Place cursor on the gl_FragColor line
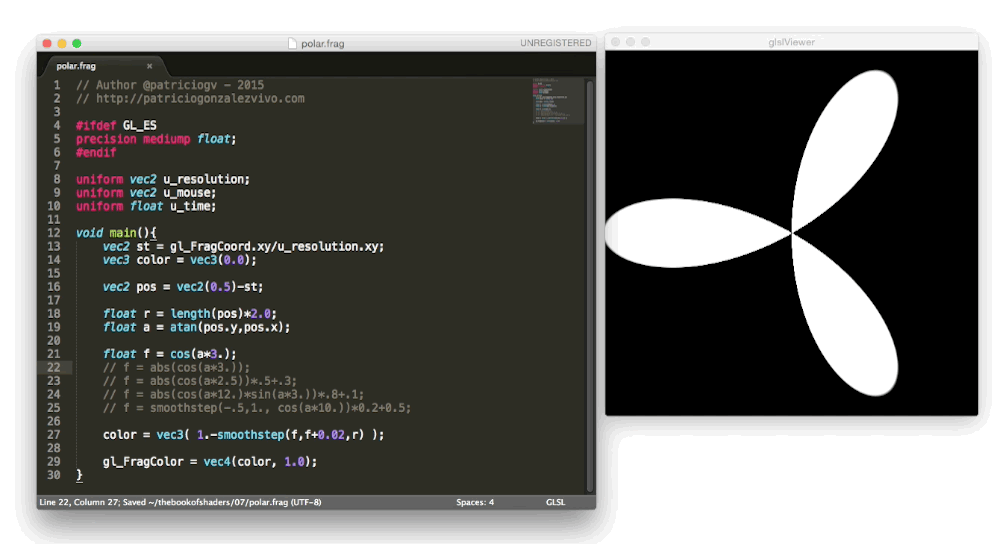Image resolution: width=1000 pixels, height=544 pixels. coord(209,461)
